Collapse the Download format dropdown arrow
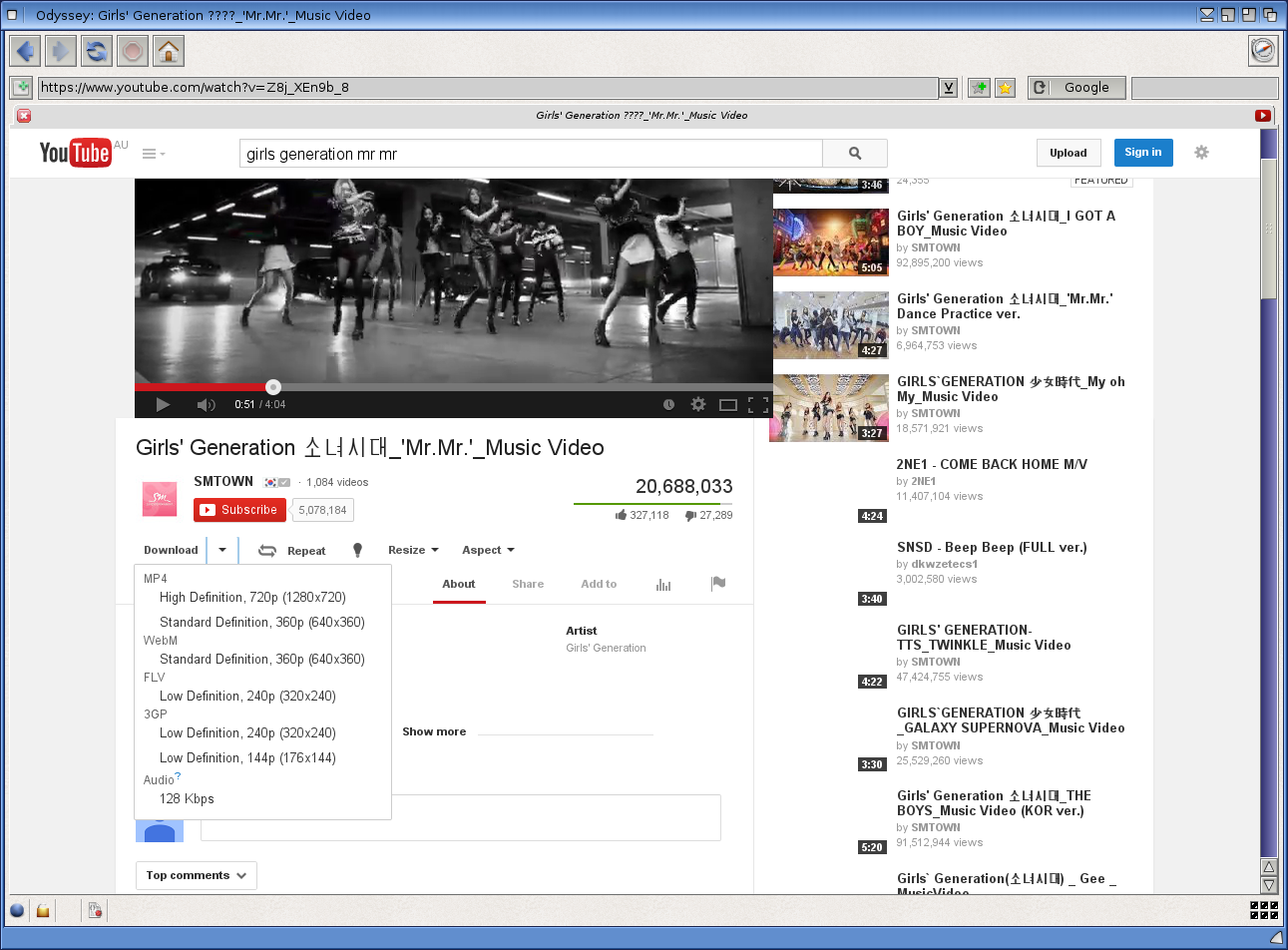 pos(222,550)
